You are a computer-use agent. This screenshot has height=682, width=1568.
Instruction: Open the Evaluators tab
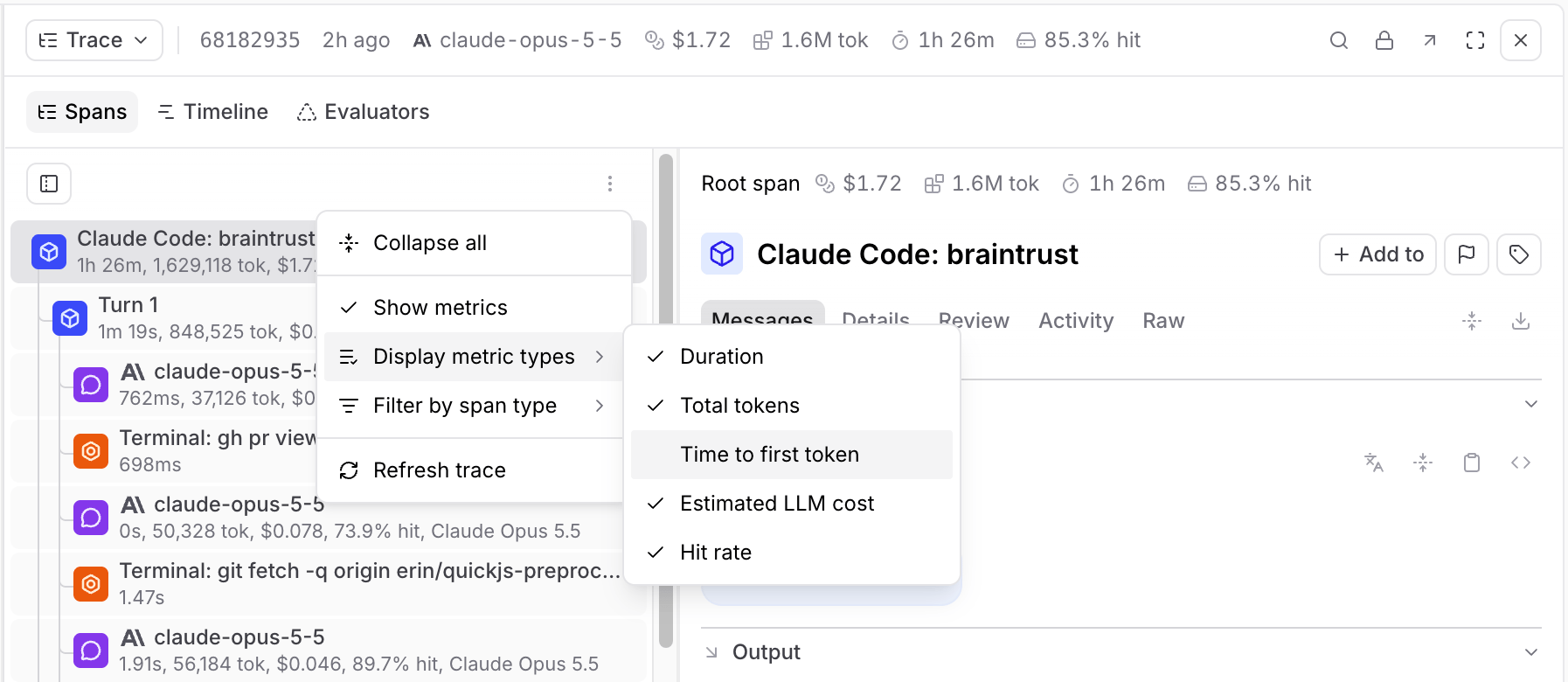364,112
